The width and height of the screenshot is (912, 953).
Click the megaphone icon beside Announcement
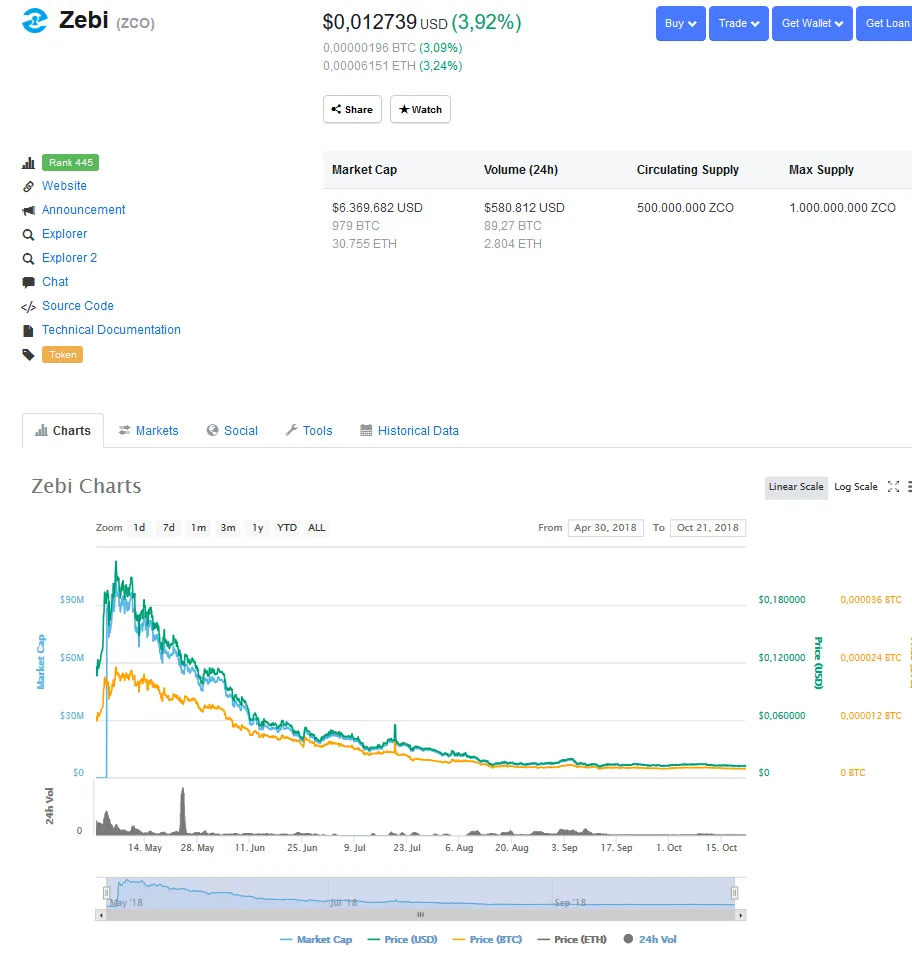(28, 210)
